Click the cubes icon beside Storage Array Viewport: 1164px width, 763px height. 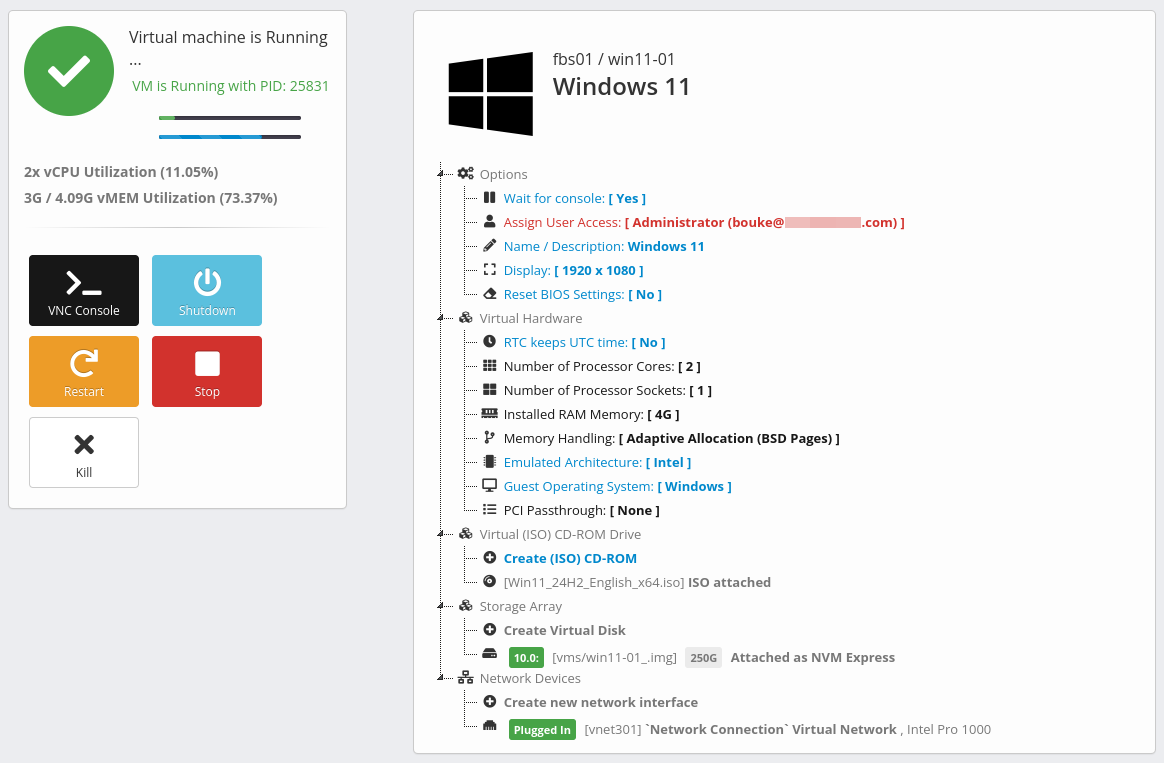[465, 606]
